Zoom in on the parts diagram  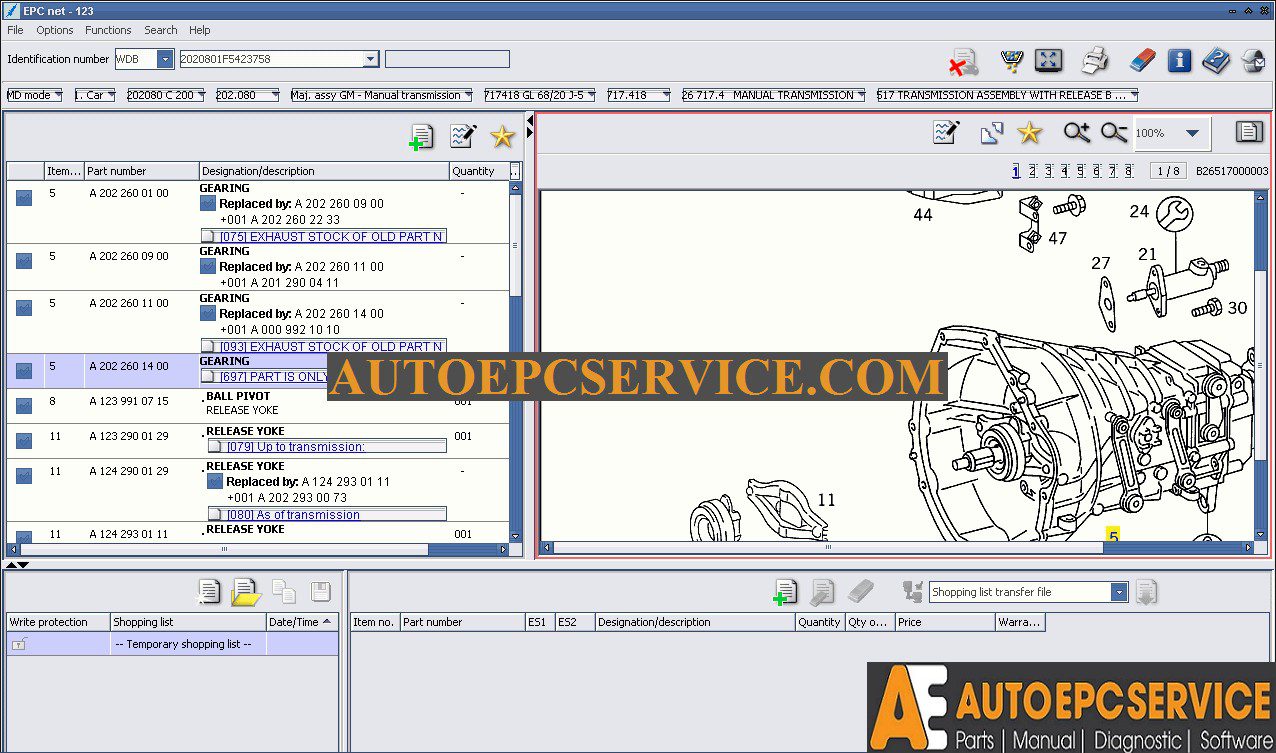[1076, 132]
